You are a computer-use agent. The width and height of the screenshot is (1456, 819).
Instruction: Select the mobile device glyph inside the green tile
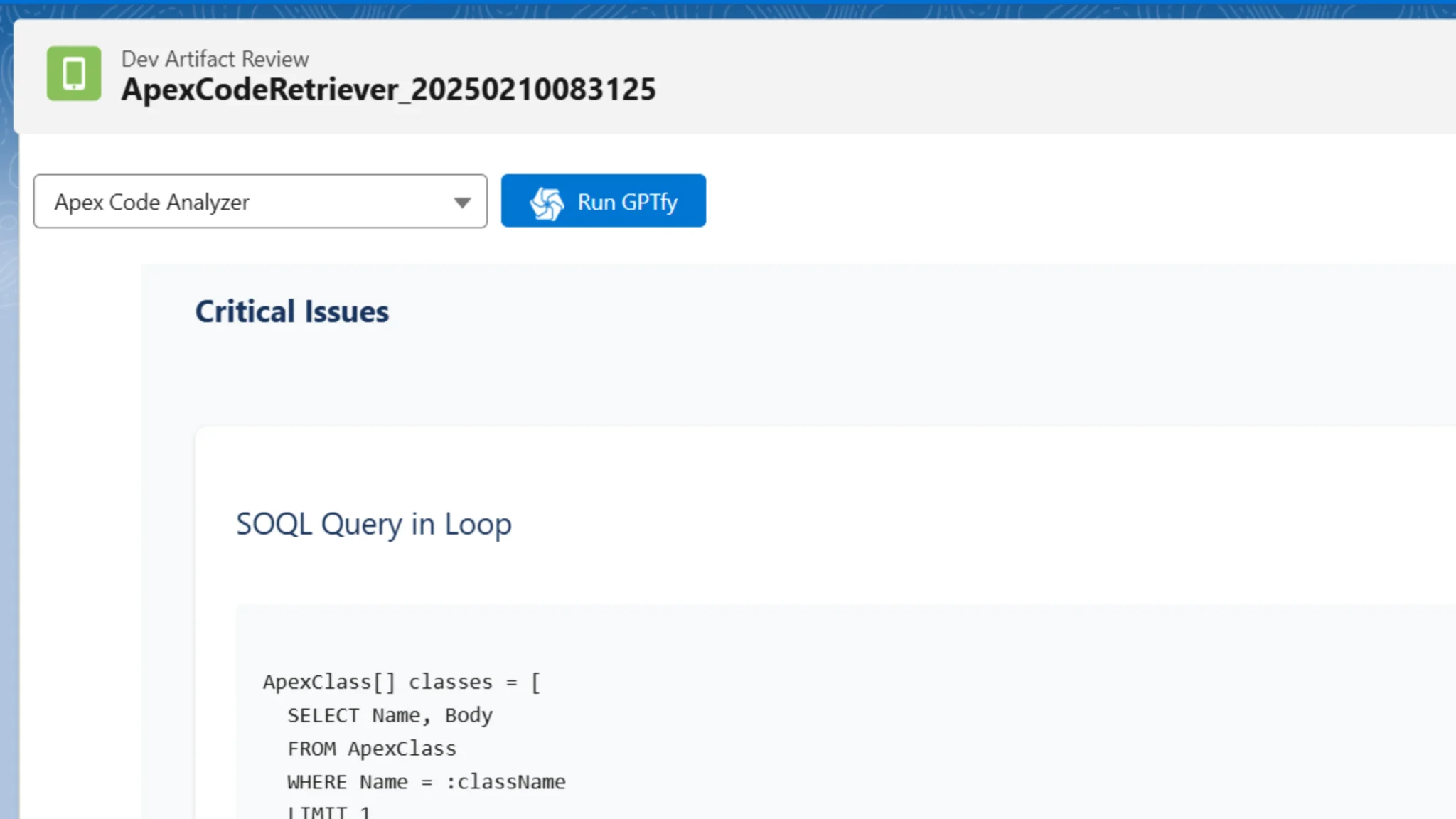point(73,72)
